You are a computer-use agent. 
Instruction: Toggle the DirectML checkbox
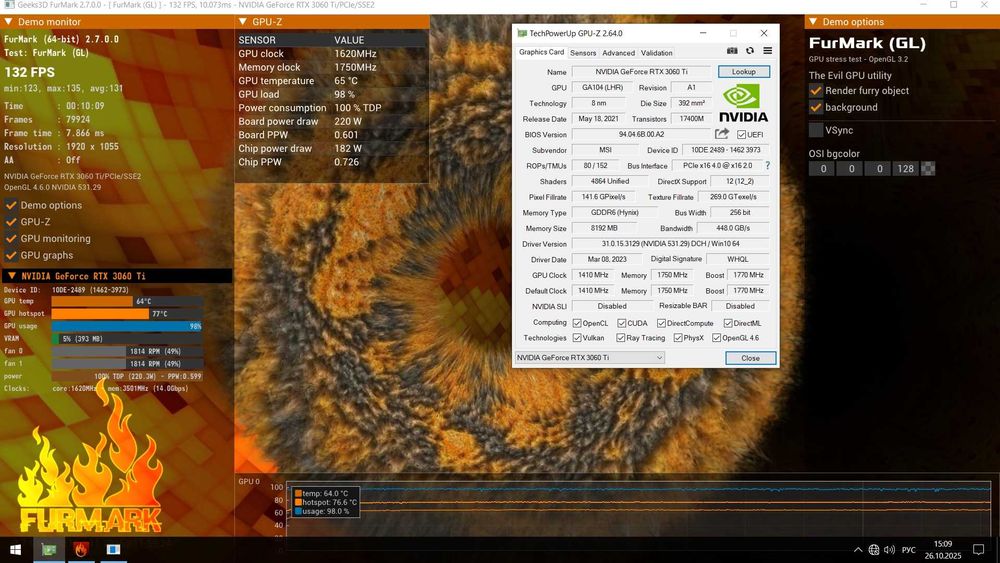728,323
